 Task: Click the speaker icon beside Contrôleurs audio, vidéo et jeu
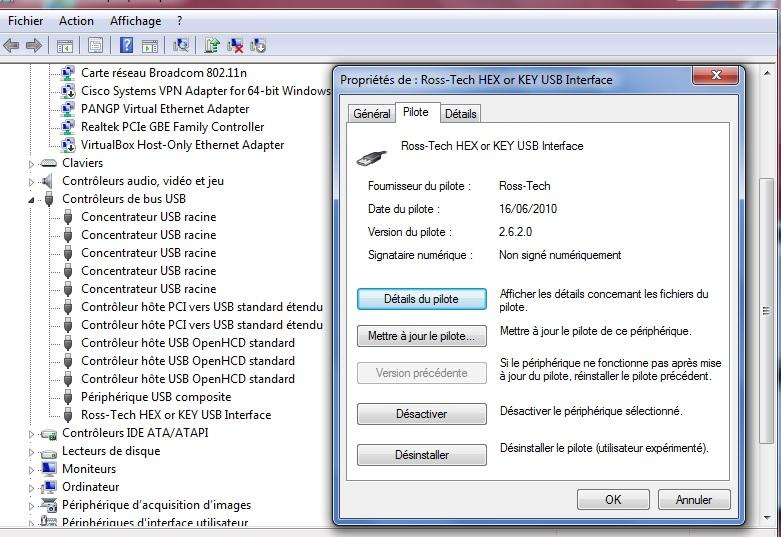point(48,181)
